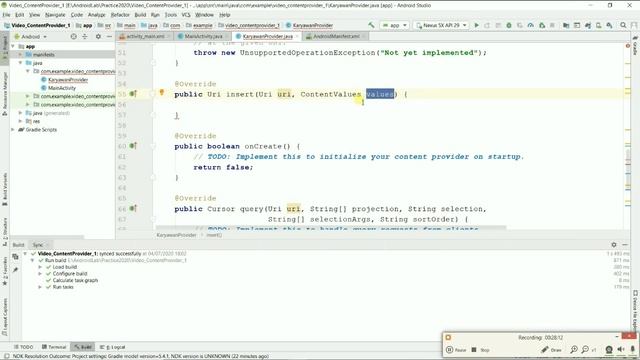
Task: Select the Sync tab in Build panel
Action: click(40, 245)
